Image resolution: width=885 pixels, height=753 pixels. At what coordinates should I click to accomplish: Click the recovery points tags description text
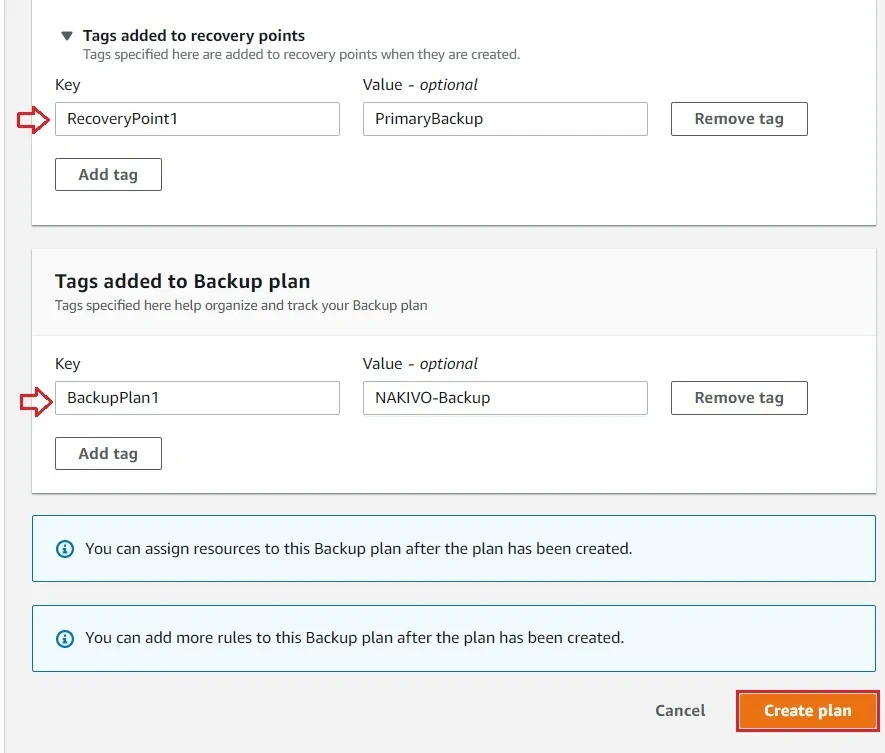point(300,54)
